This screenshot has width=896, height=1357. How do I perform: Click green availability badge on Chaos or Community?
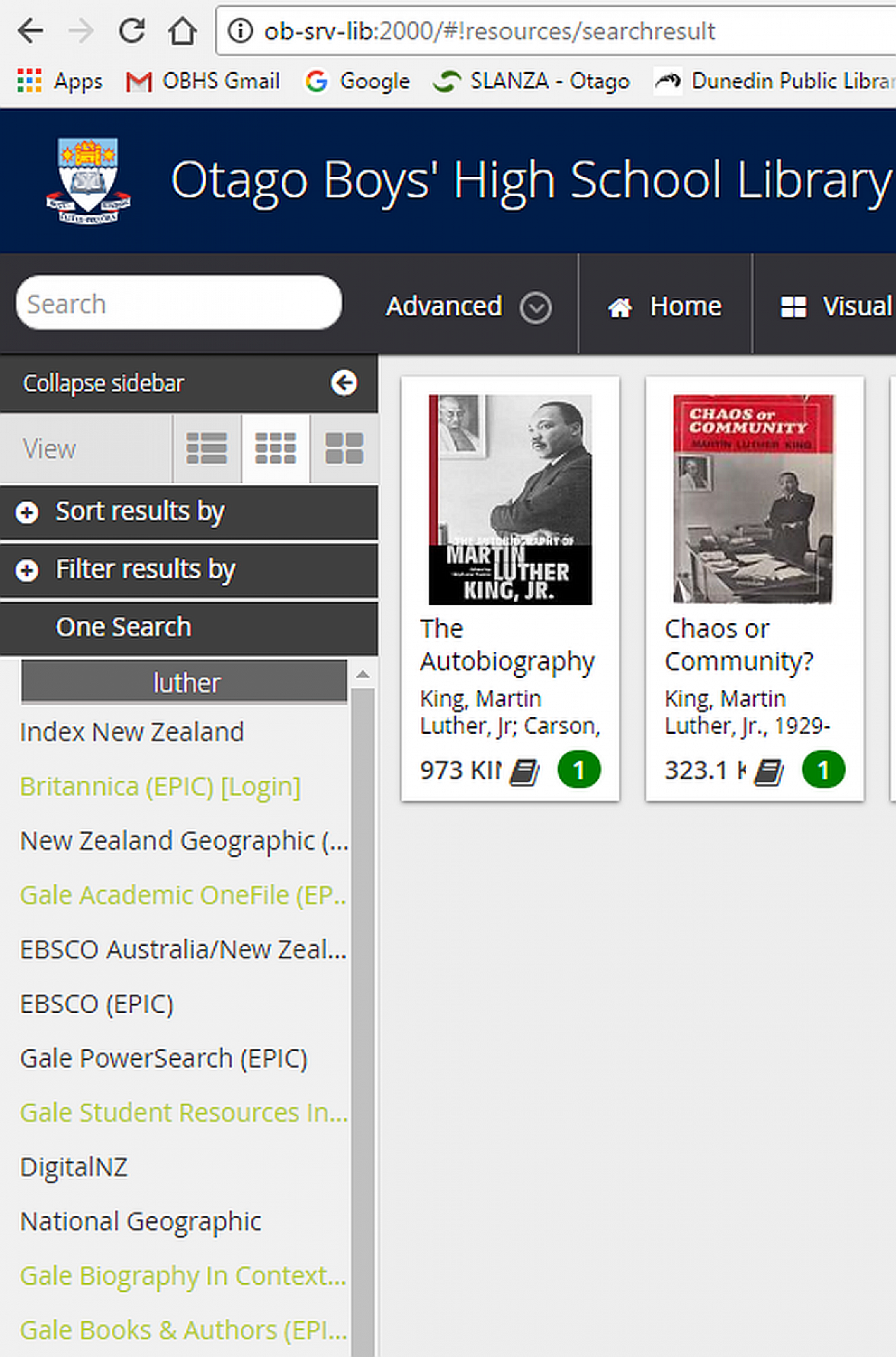coord(823,770)
